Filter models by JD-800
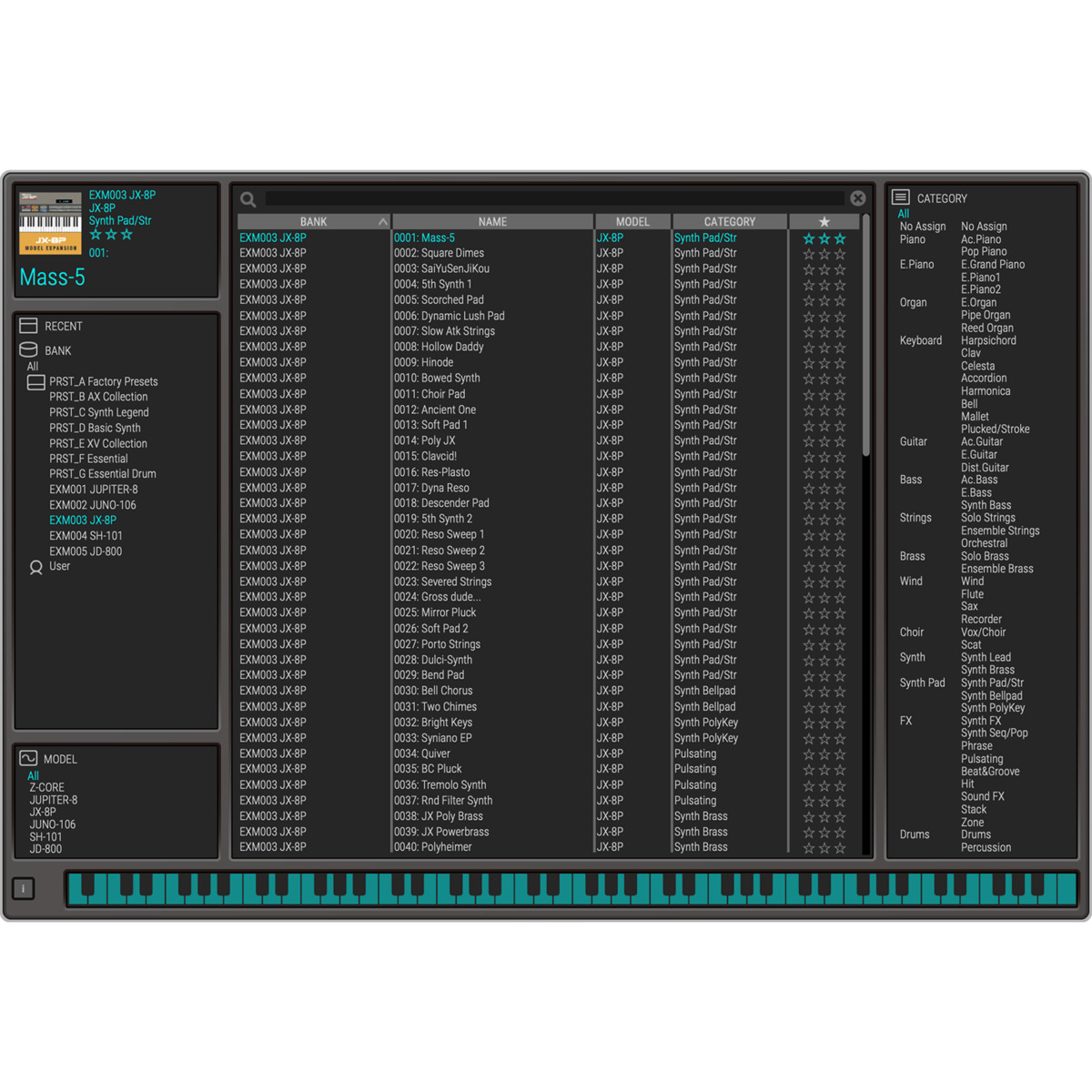The height and width of the screenshot is (1092, 1092). [x=45, y=849]
